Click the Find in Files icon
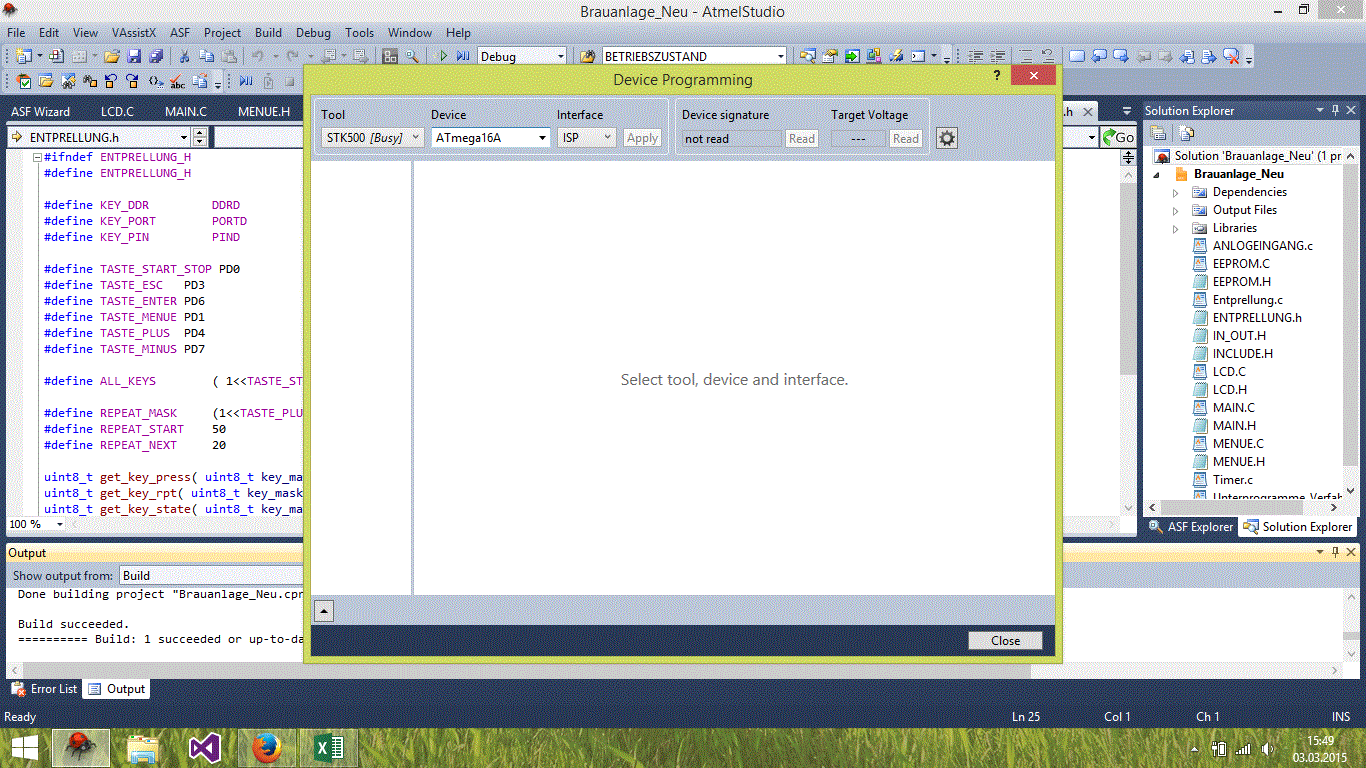The height and width of the screenshot is (768, 1366). 588,56
